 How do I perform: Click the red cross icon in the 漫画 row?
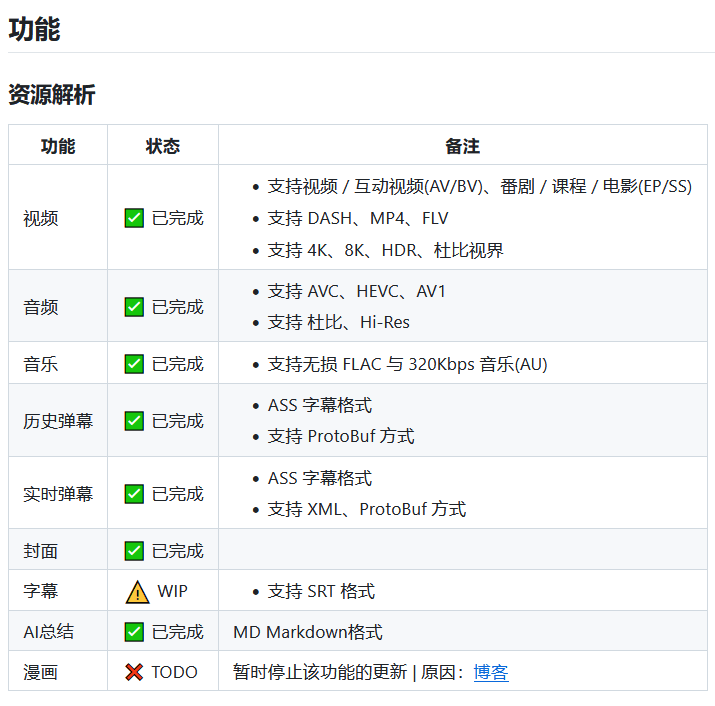tap(134, 673)
